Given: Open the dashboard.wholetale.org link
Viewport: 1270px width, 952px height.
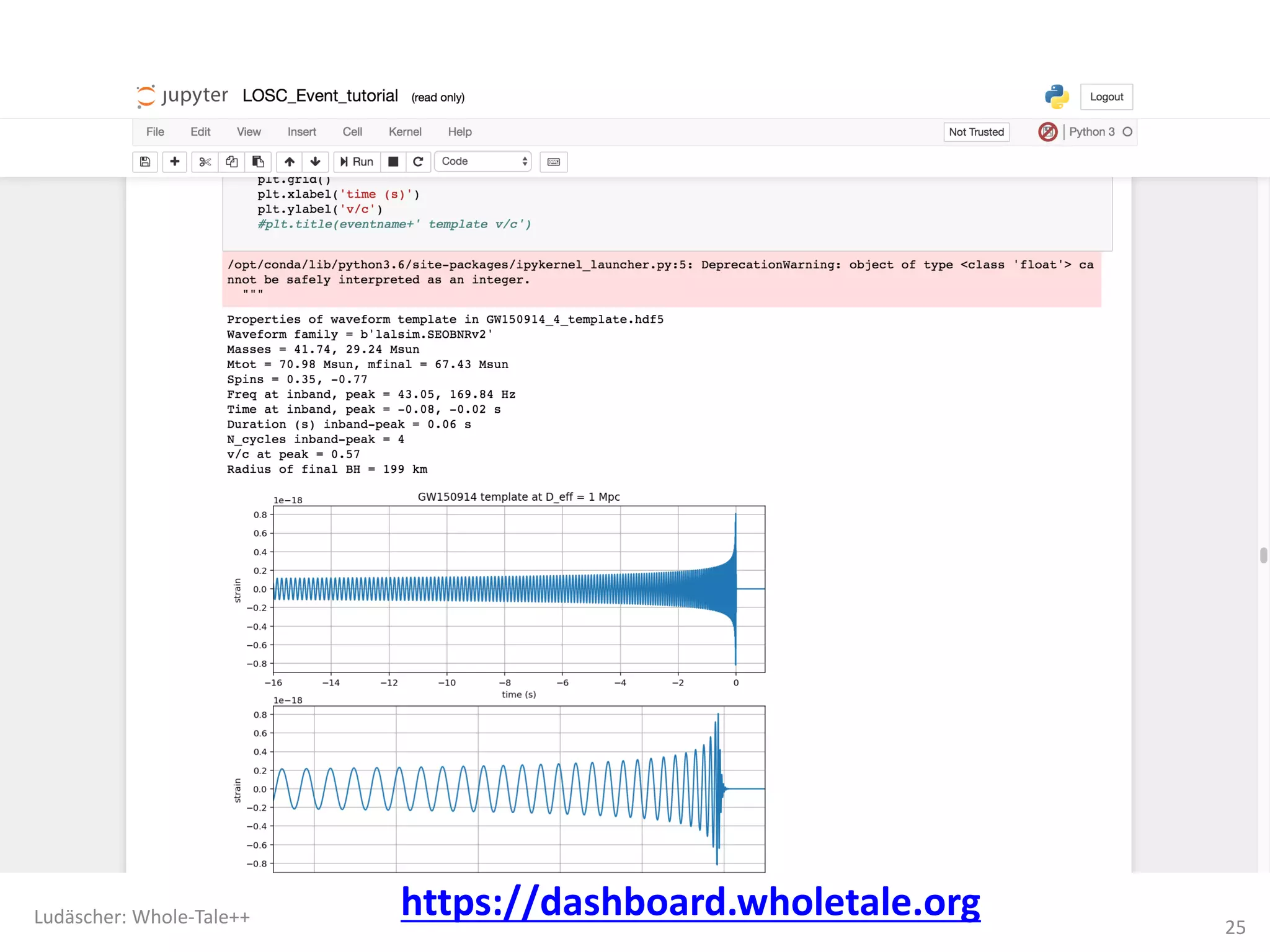Looking at the screenshot, I should (690, 902).
